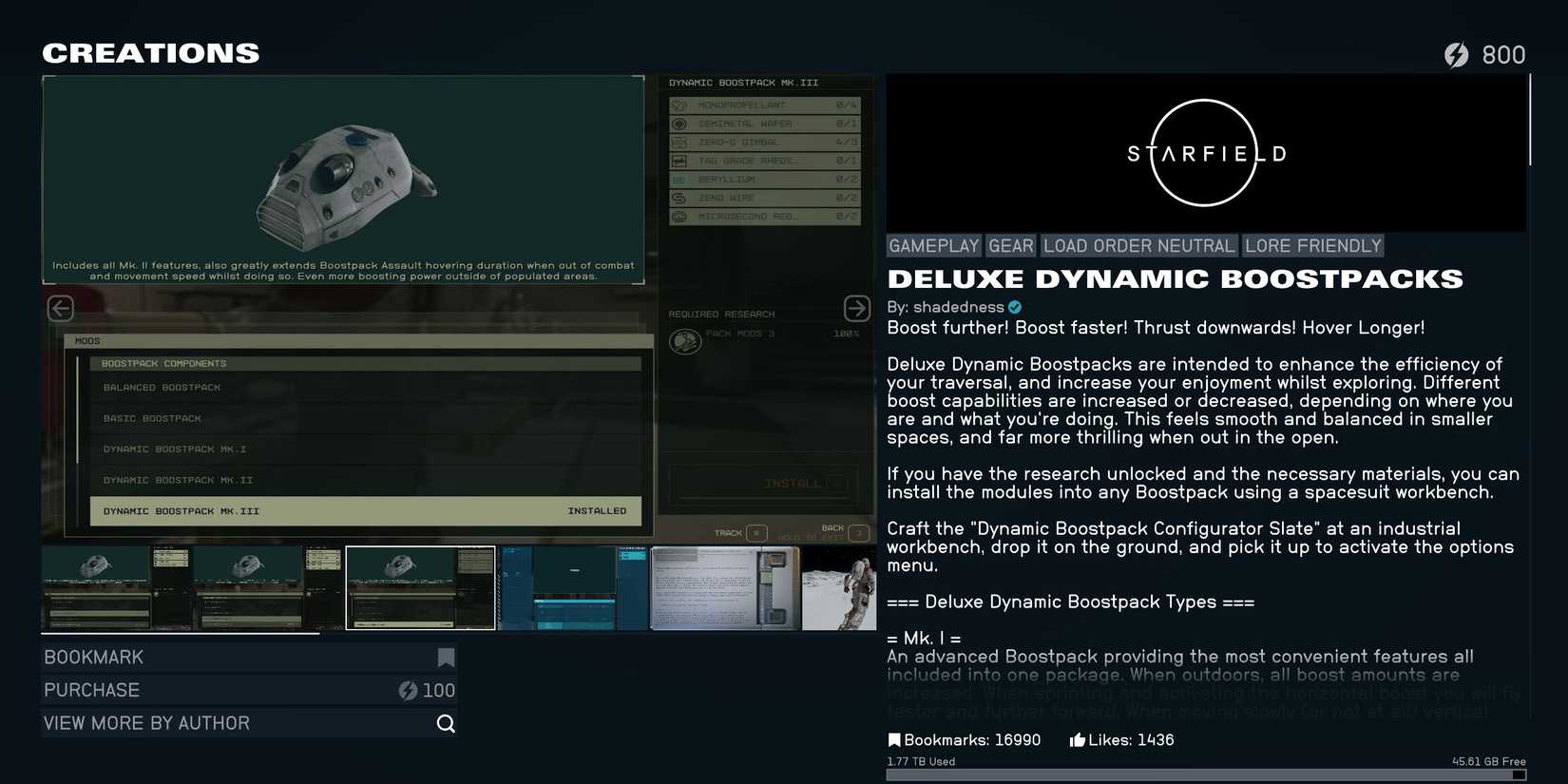Click the bookmark flag icon
This screenshot has width=1568, height=784.
(446, 658)
